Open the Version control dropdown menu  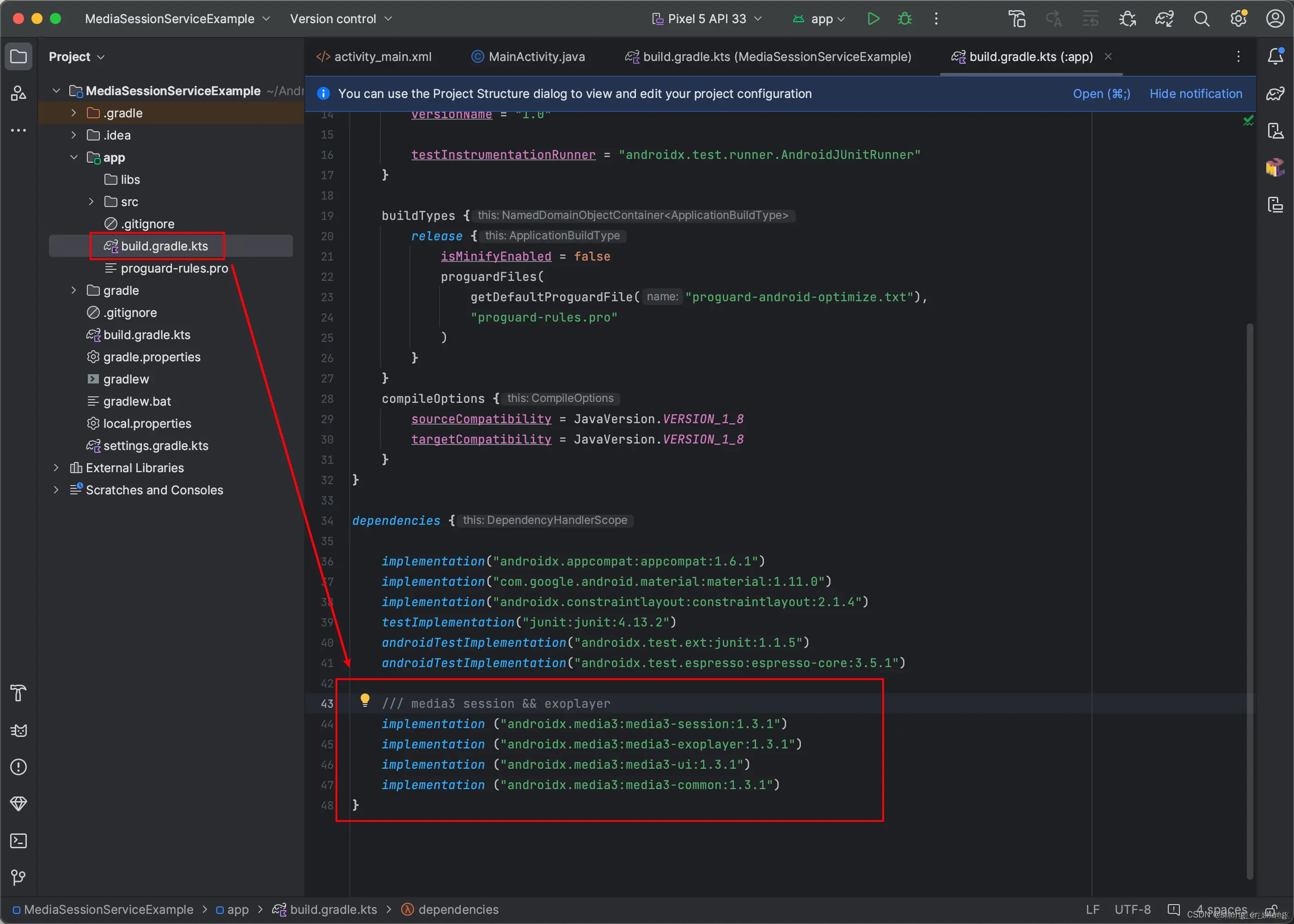[x=340, y=19]
